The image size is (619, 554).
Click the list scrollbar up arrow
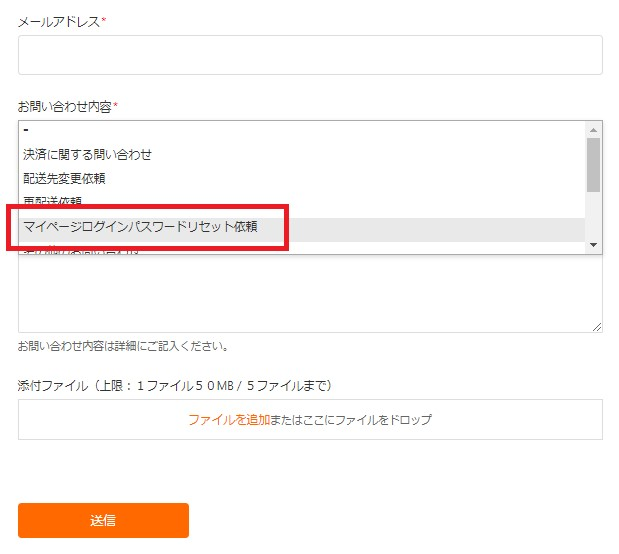[593, 130]
